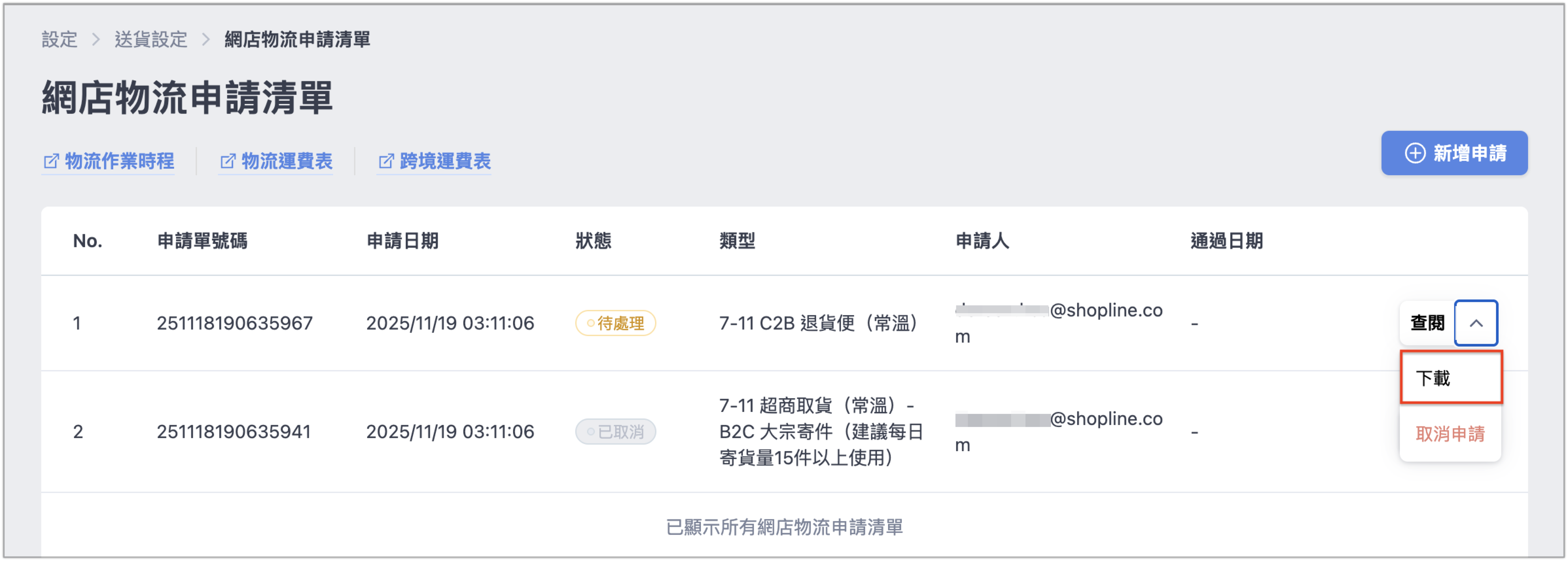Image resolution: width=1568 pixels, height=561 pixels.
Task: Click the 狀態 column header
Action: coord(594,241)
